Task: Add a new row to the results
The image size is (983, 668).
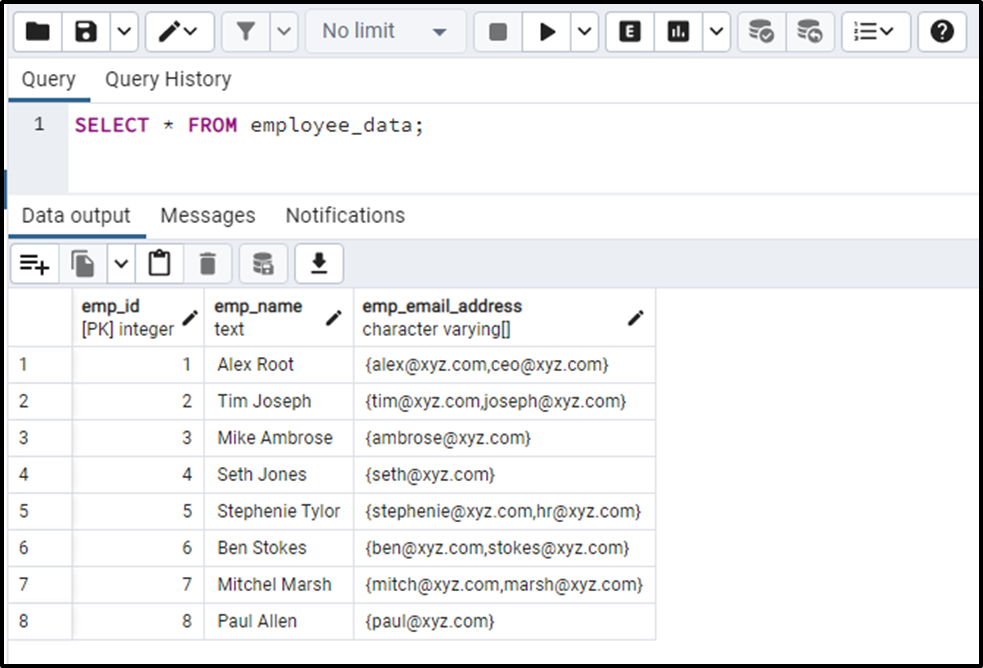Action: [x=34, y=264]
